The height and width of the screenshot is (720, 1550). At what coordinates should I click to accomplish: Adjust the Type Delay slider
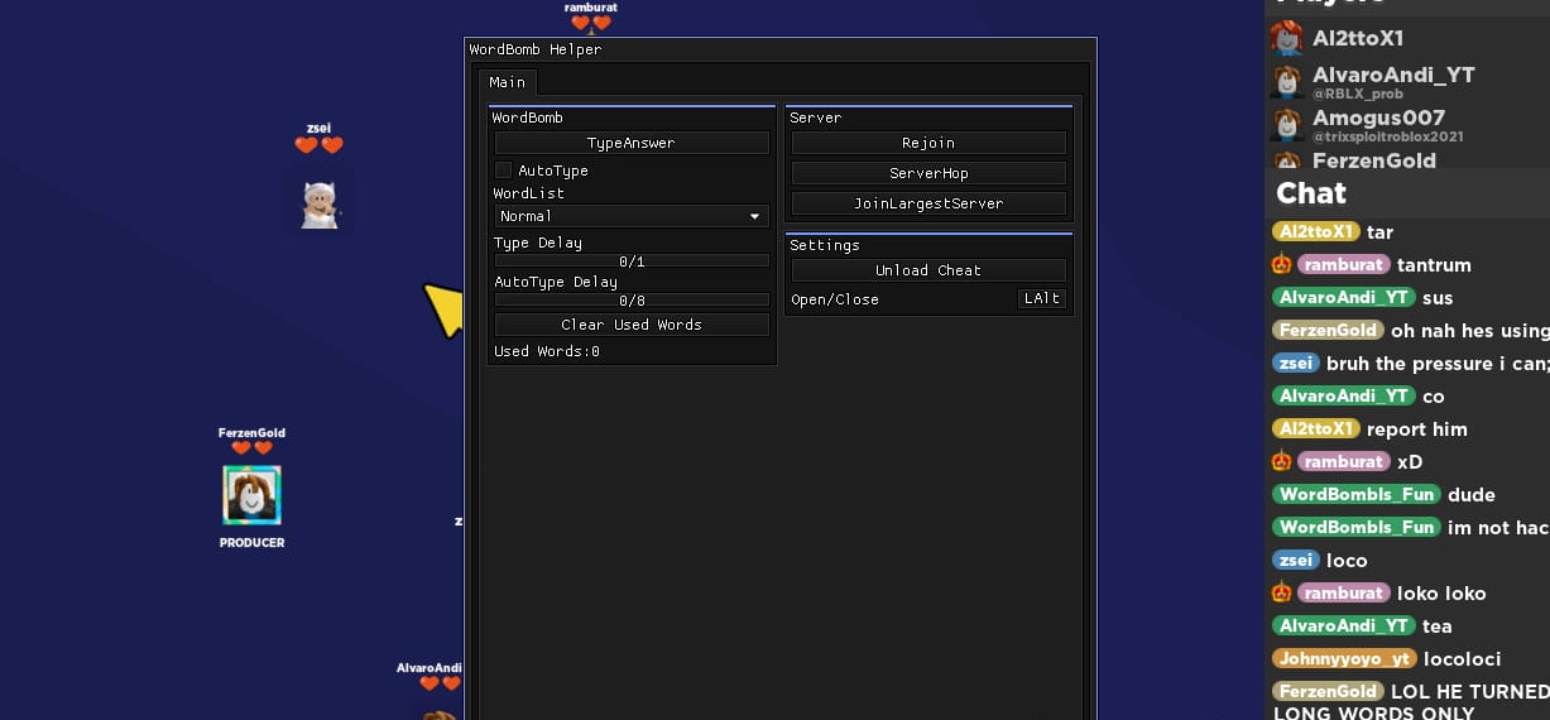pos(631,261)
